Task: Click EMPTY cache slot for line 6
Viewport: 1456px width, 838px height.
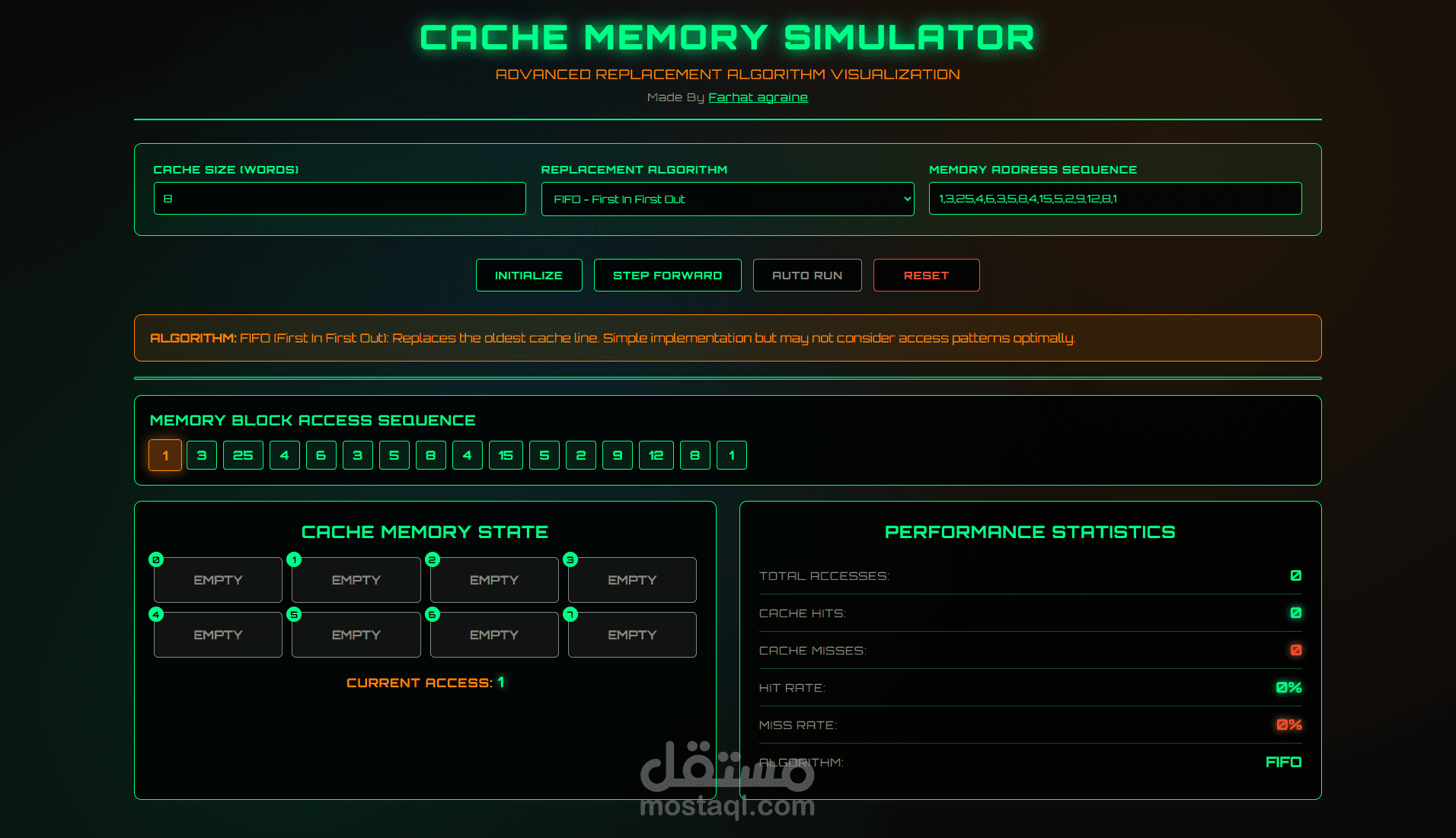Action: click(494, 635)
